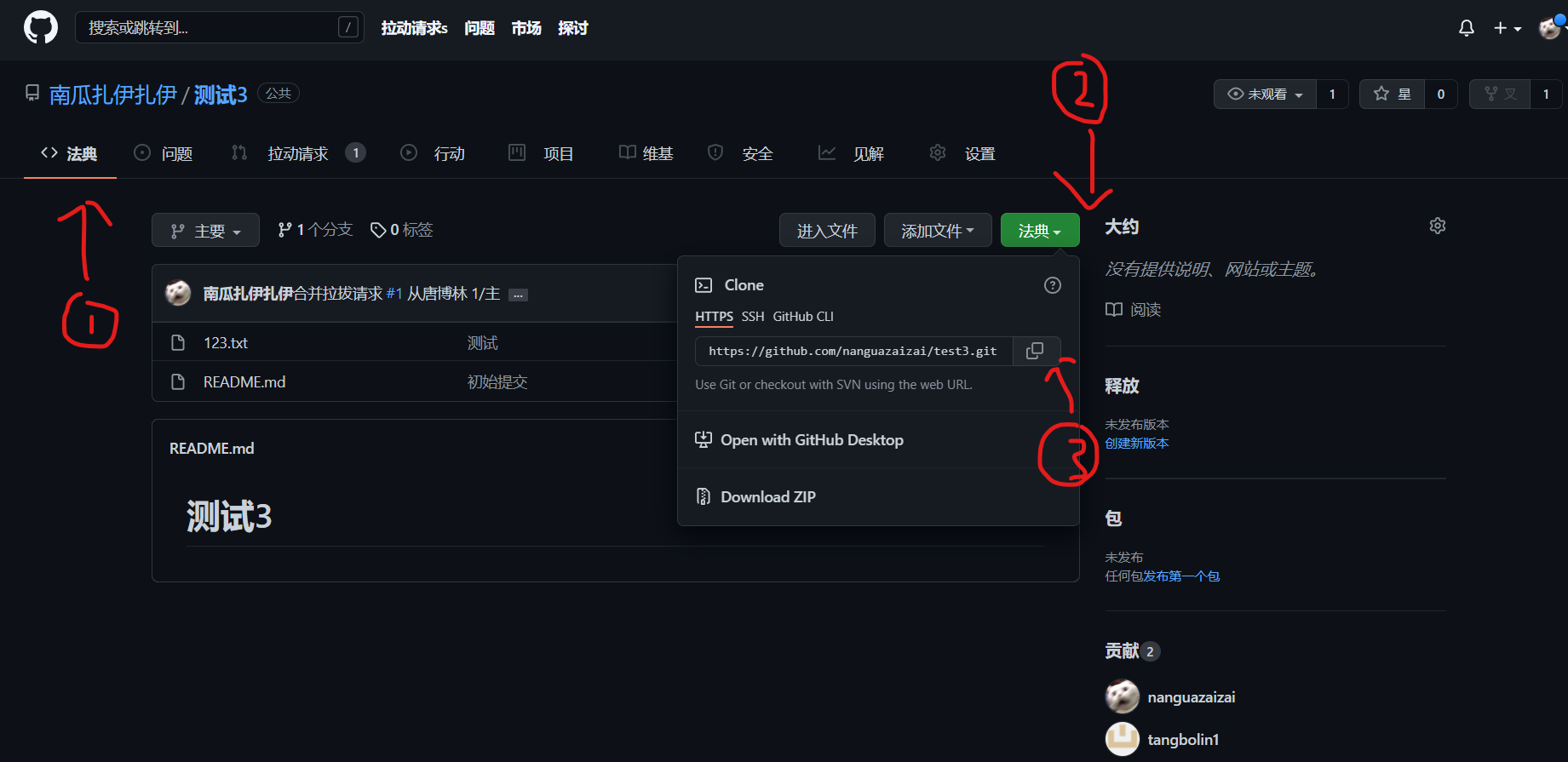This screenshot has width=1568, height=762.
Task: Select the SSH clone tab
Action: coord(753,317)
